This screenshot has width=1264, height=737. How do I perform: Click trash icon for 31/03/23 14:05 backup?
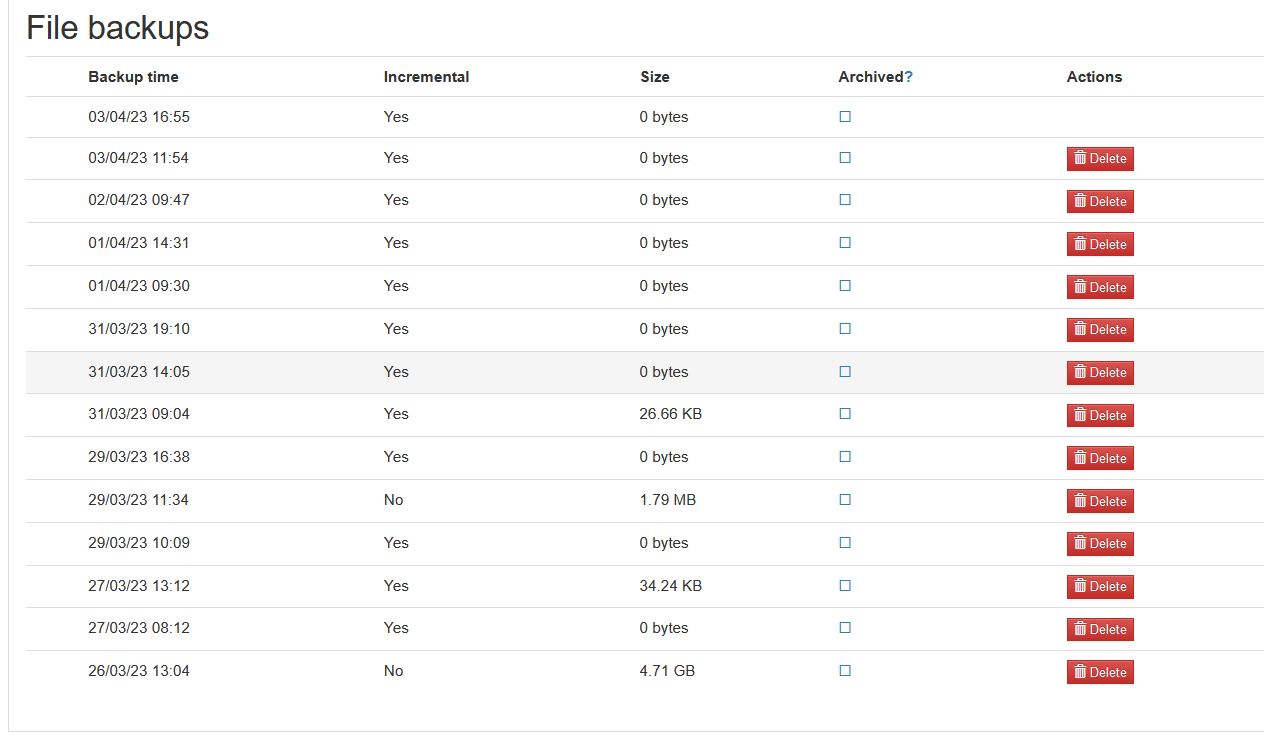(1080, 372)
